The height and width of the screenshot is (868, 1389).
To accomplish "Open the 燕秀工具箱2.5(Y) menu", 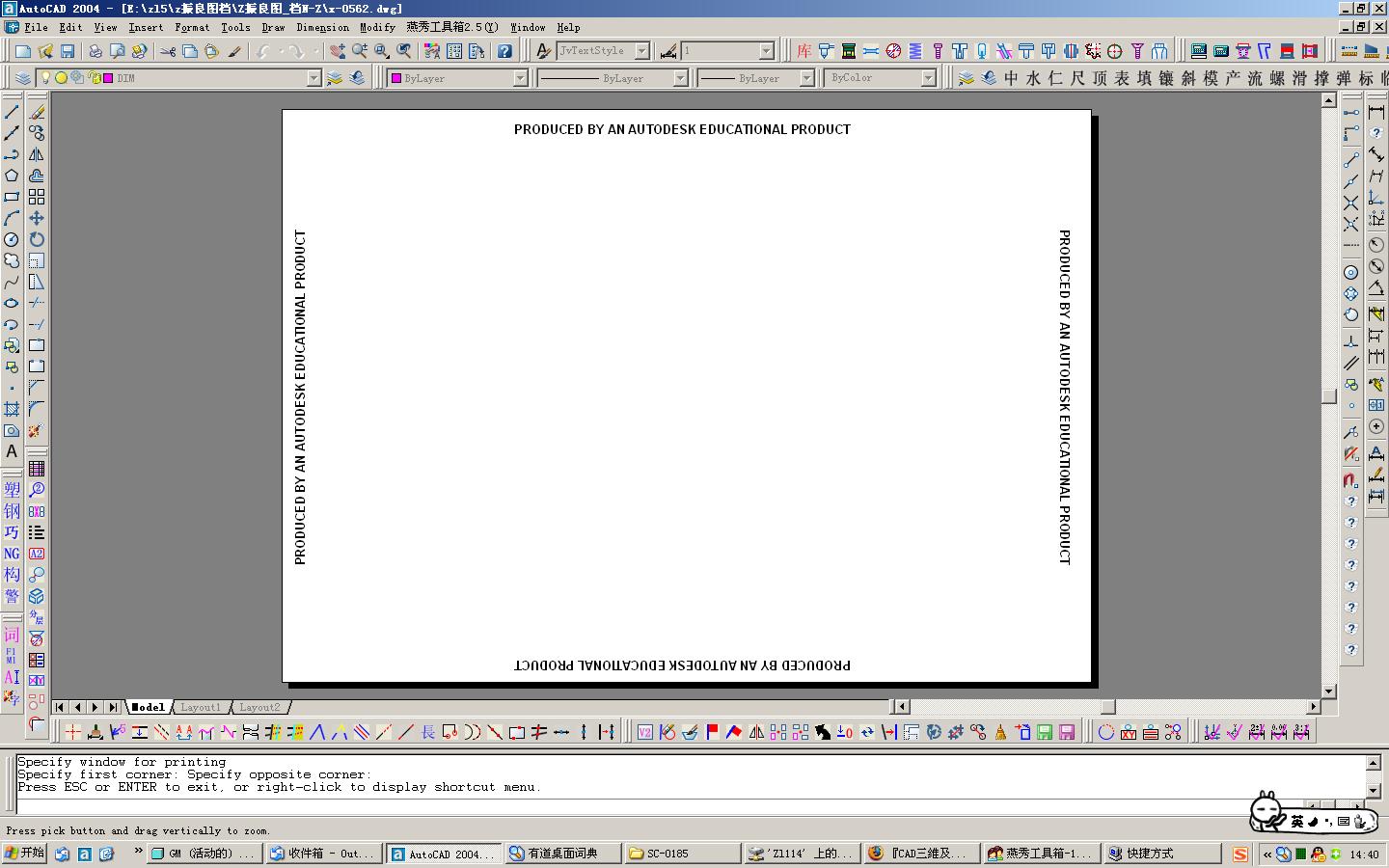I will click(452, 27).
